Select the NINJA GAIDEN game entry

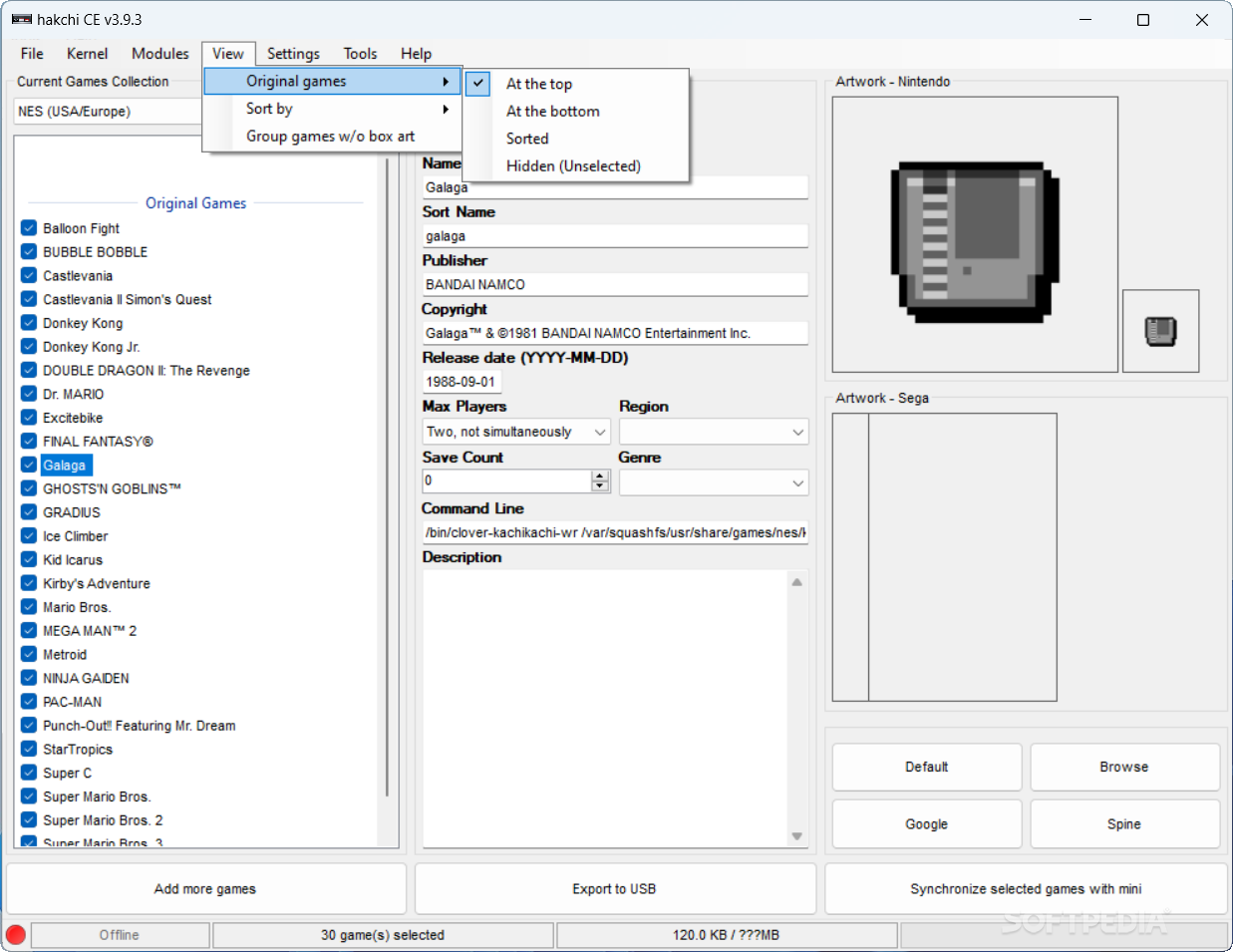tap(86, 679)
